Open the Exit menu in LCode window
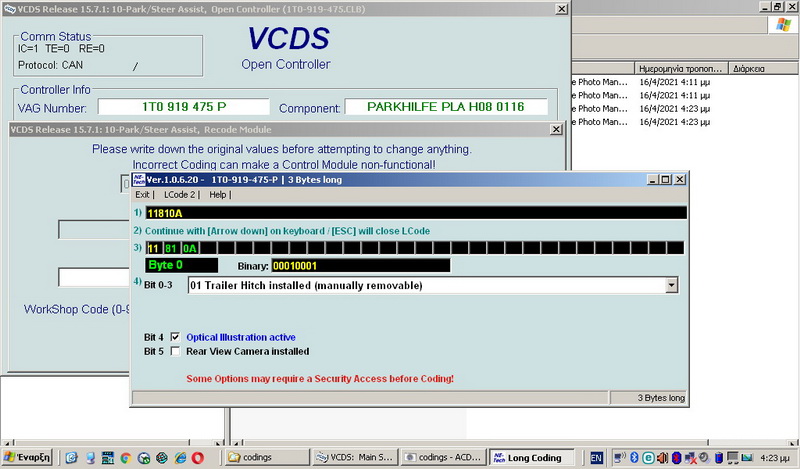 pyautogui.click(x=142, y=194)
